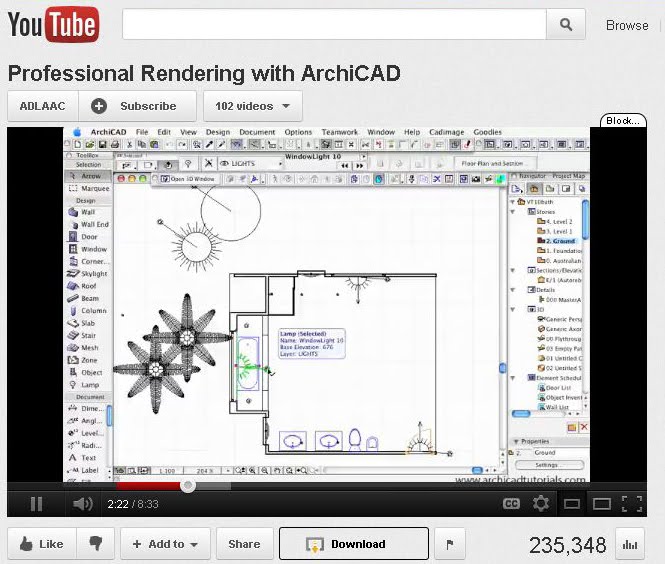Switch the player to small size
The height and width of the screenshot is (564, 665).
572,504
